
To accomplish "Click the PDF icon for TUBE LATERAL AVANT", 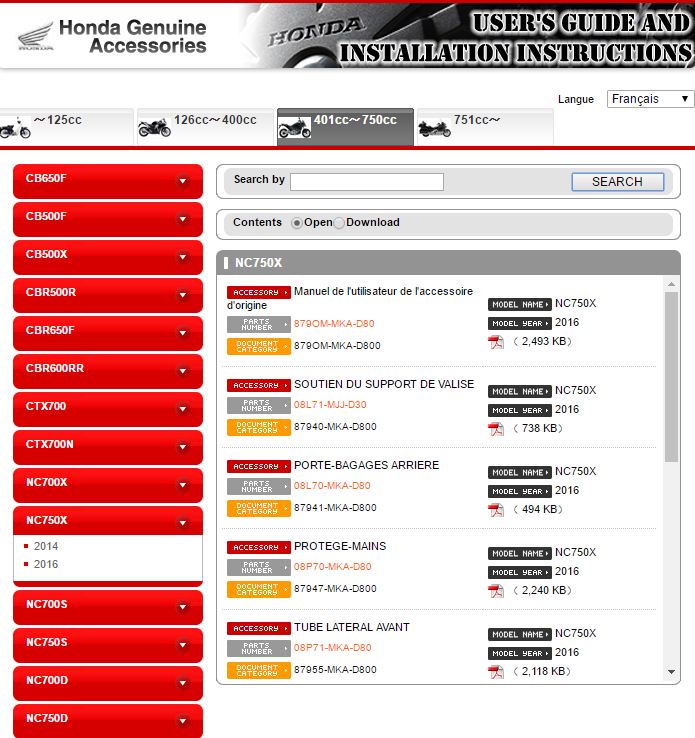I will pyautogui.click(x=495, y=671).
